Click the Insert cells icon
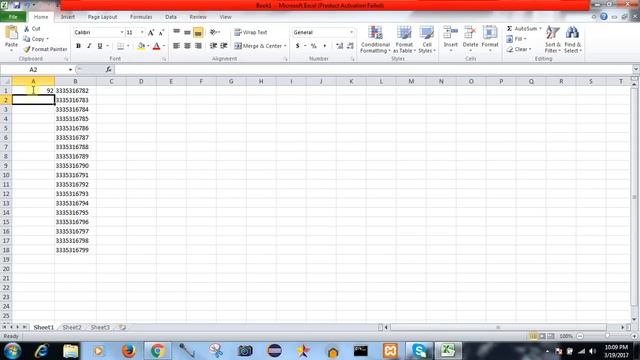The height and width of the screenshot is (360, 640). (x=451, y=33)
